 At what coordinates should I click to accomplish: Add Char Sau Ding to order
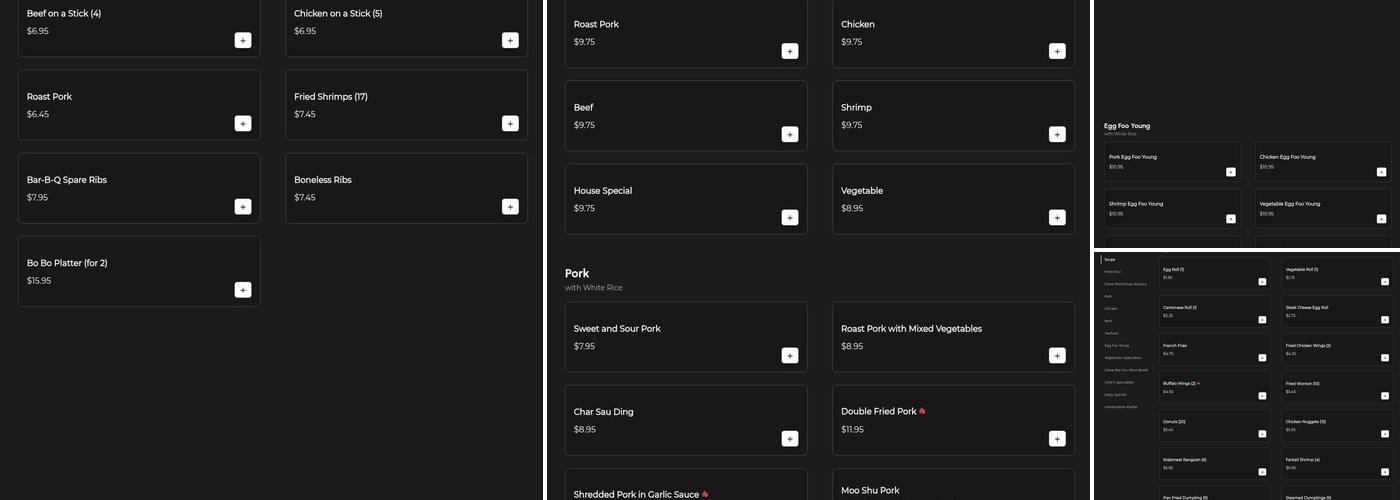[790, 438]
